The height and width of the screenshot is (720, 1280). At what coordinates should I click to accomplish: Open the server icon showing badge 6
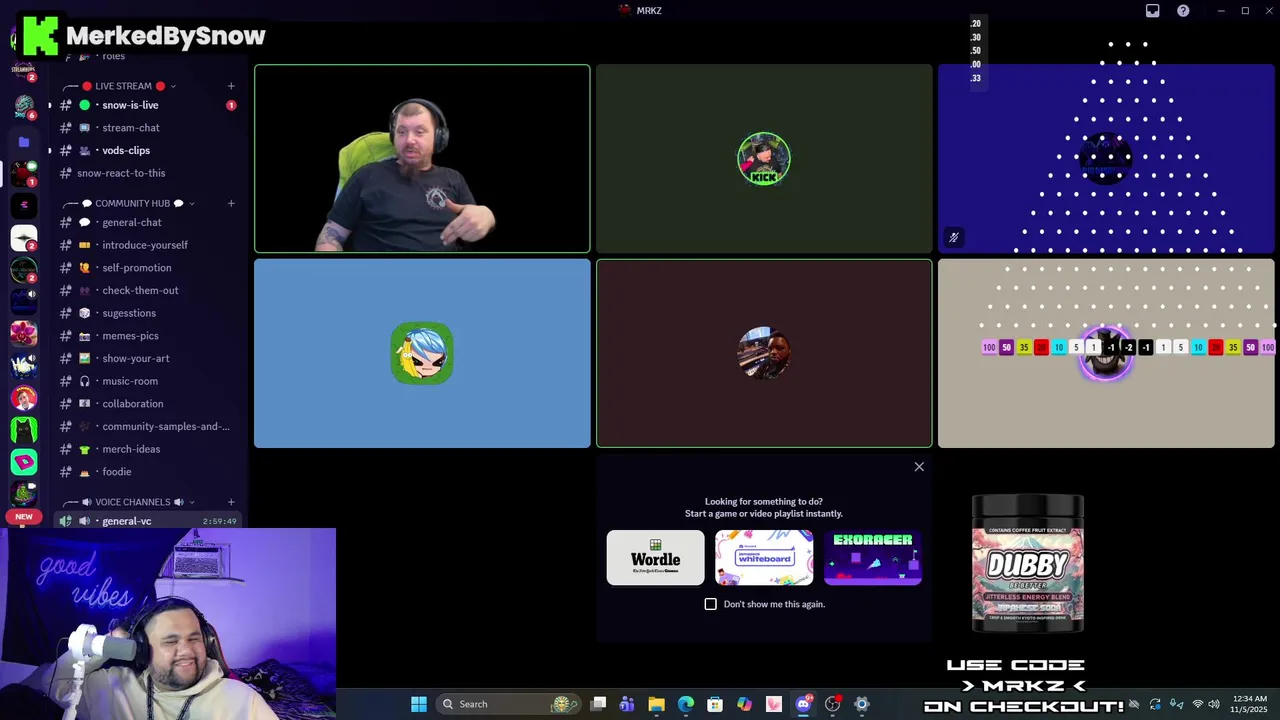coord(24,108)
